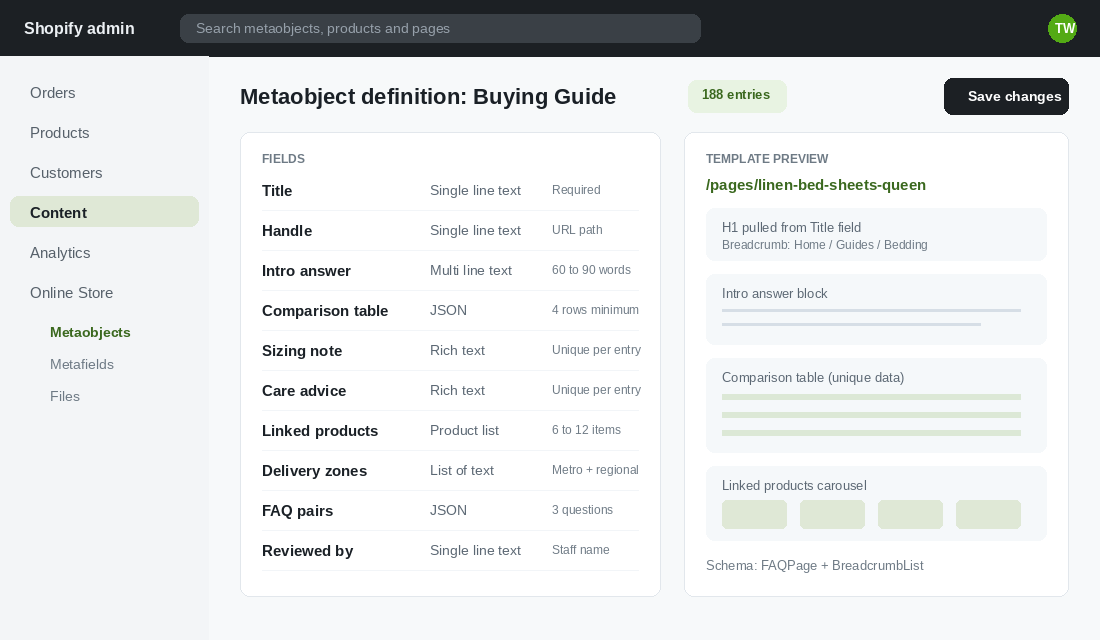Select the FAQ pairs field
This screenshot has height=640, width=1100.
click(450, 510)
